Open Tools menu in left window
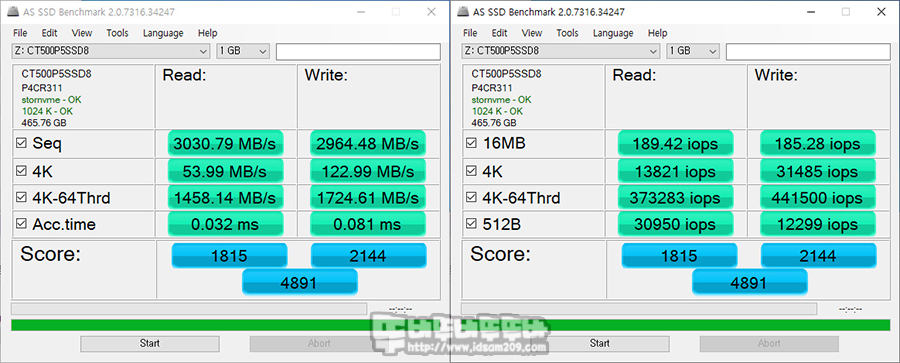900x363 pixels. (x=117, y=33)
